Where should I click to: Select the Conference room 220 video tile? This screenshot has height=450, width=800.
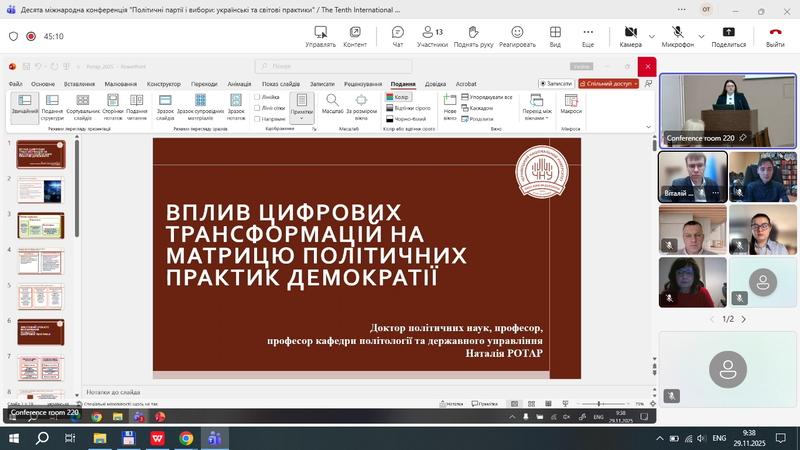(x=727, y=110)
